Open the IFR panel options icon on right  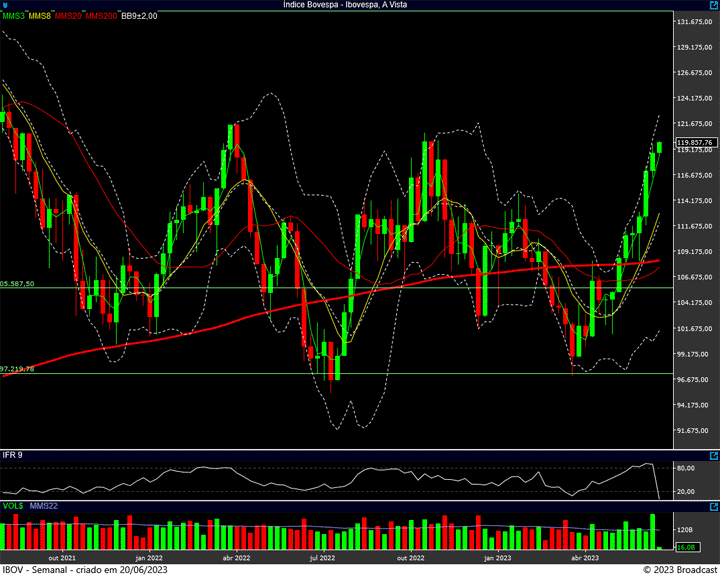713,455
